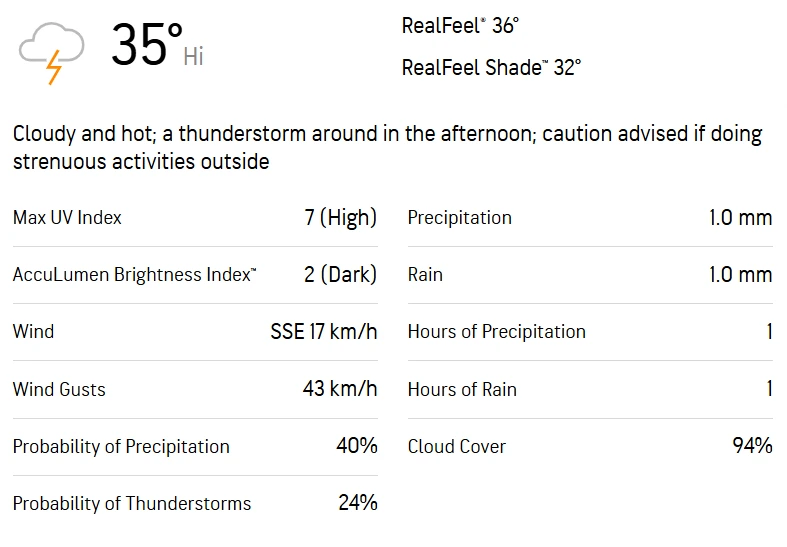
Task: Select the 24% thunderstorm probability value
Action: tap(358, 502)
